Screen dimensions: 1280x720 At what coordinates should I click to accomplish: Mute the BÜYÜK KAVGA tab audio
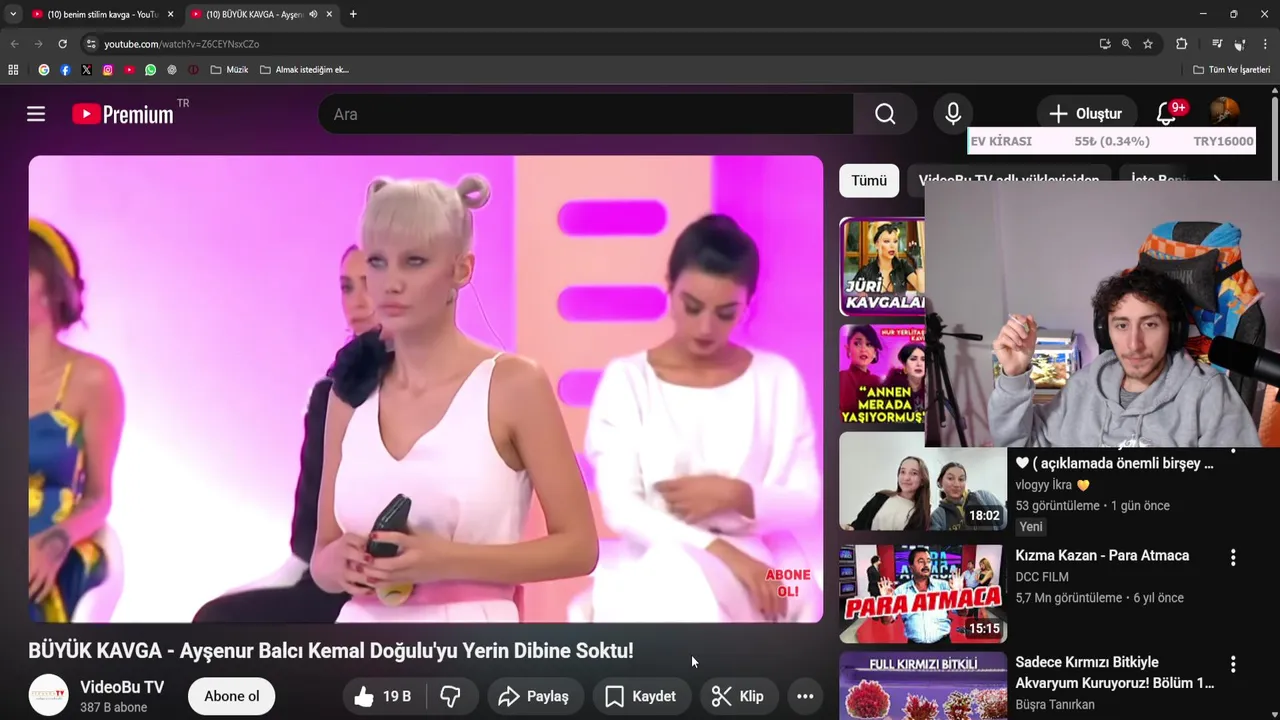(x=313, y=14)
